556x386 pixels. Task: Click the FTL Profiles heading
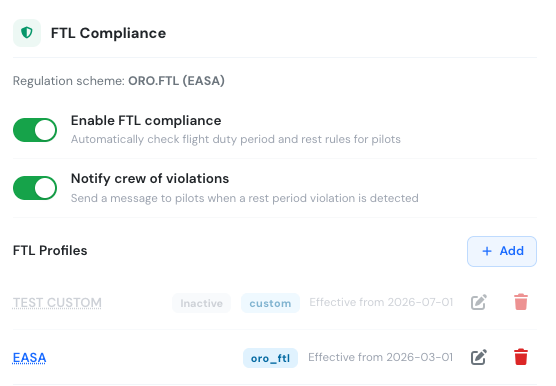pyautogui.click(x=50, y=251)
